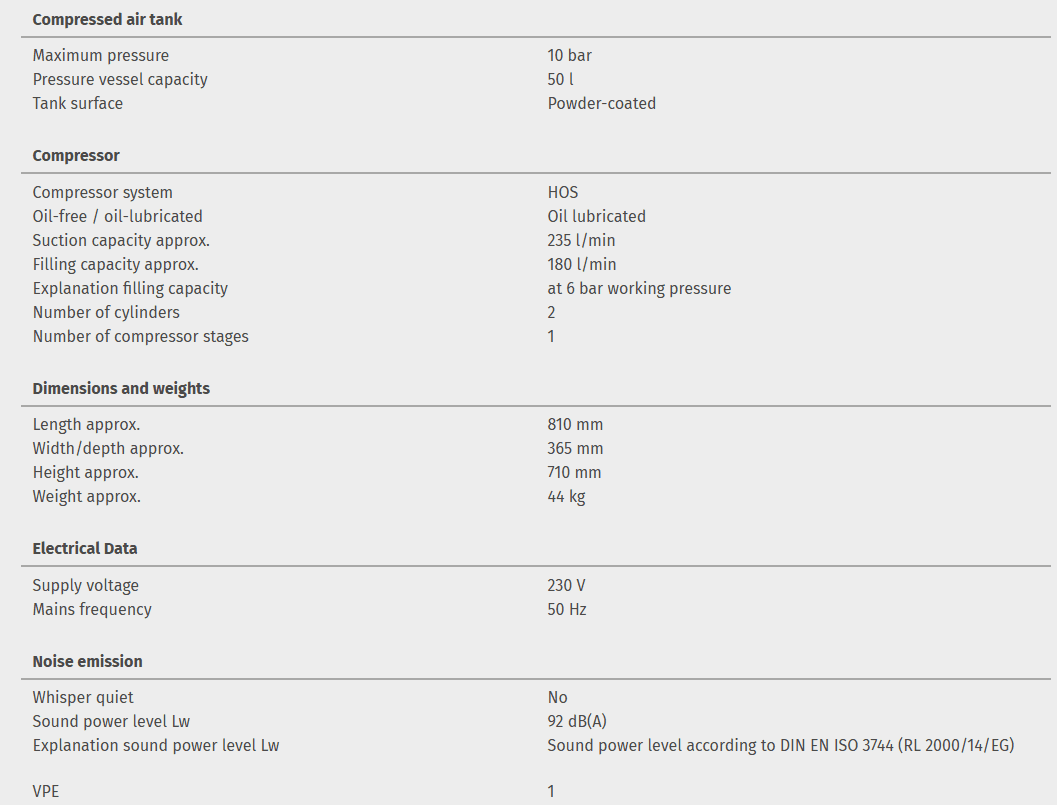Click the Whisper quiet label
This screenshot has height=805, width=1057.
coord(82,697)
